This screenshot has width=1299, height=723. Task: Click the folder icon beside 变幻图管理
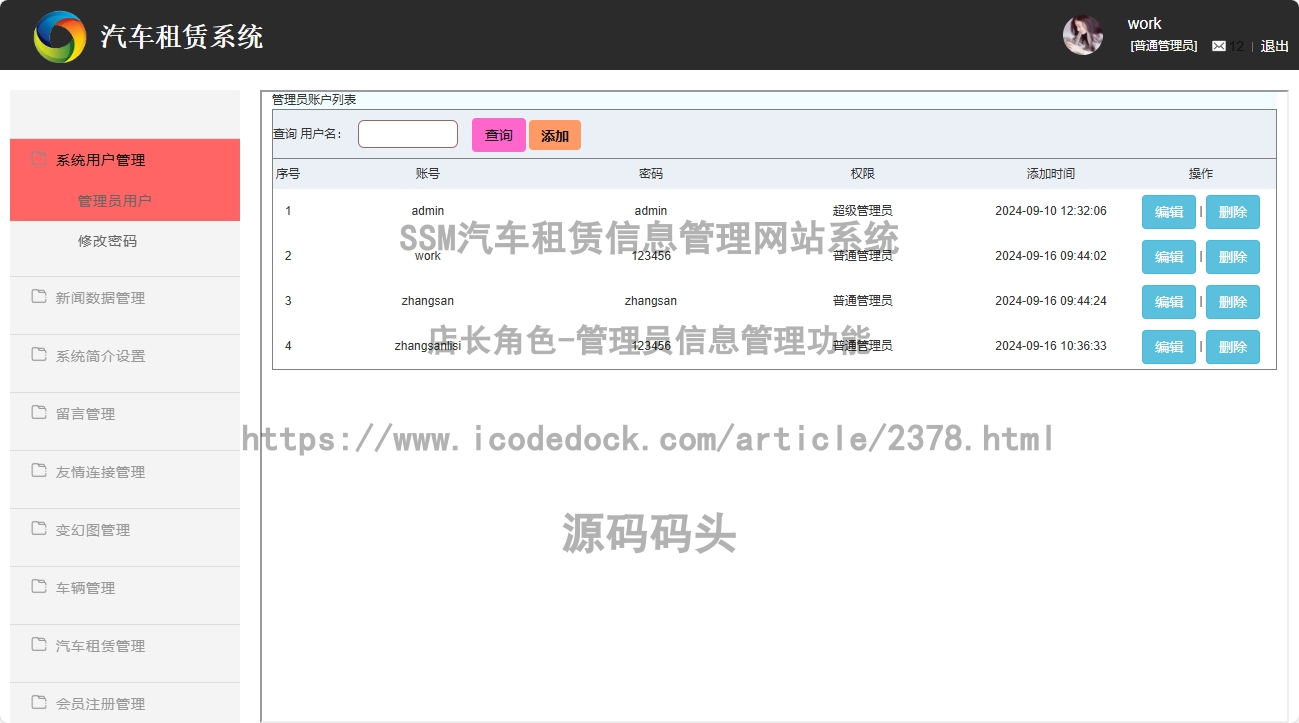coord(39,528)
